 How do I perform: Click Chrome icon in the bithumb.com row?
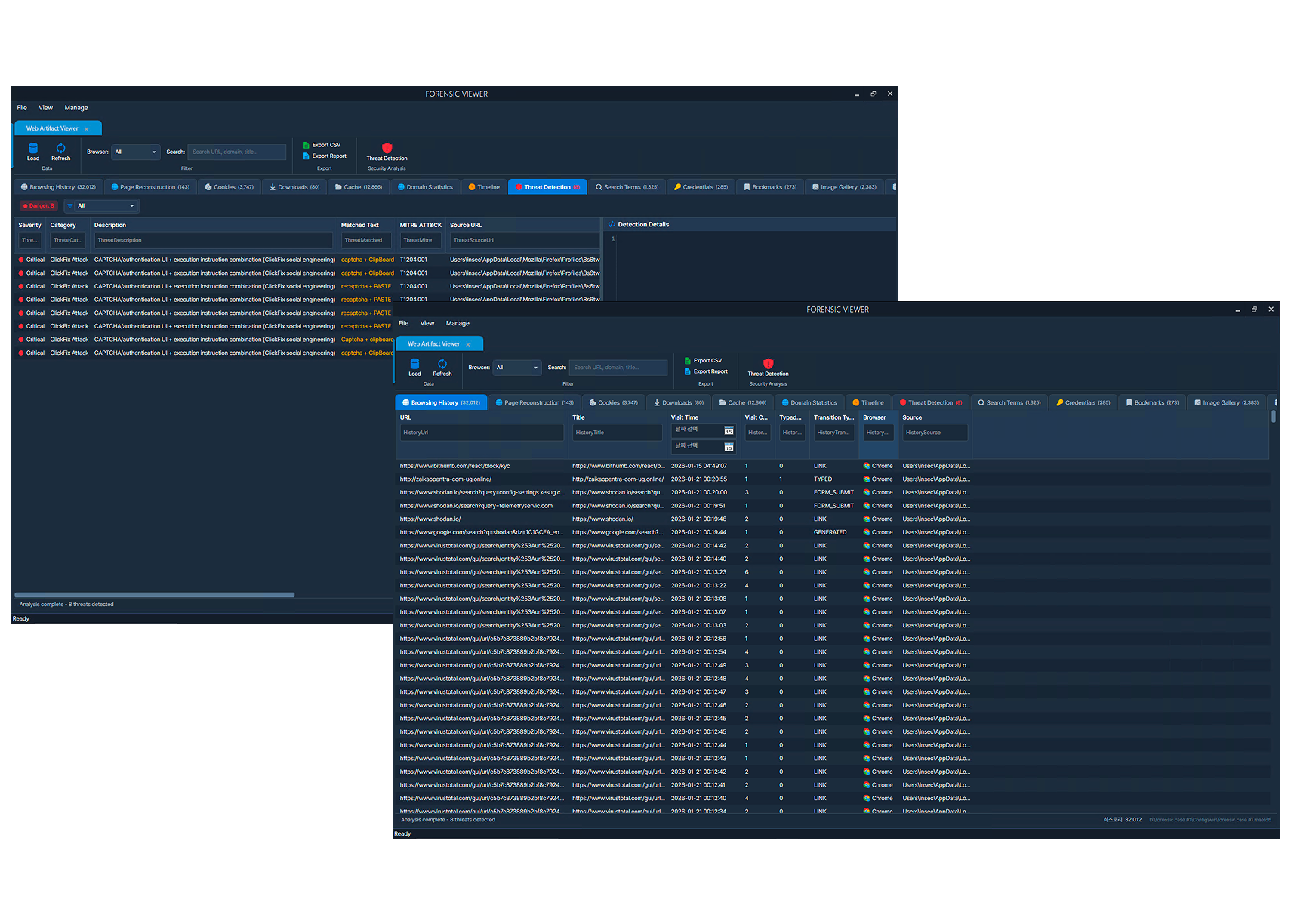(x=867, y=466)
